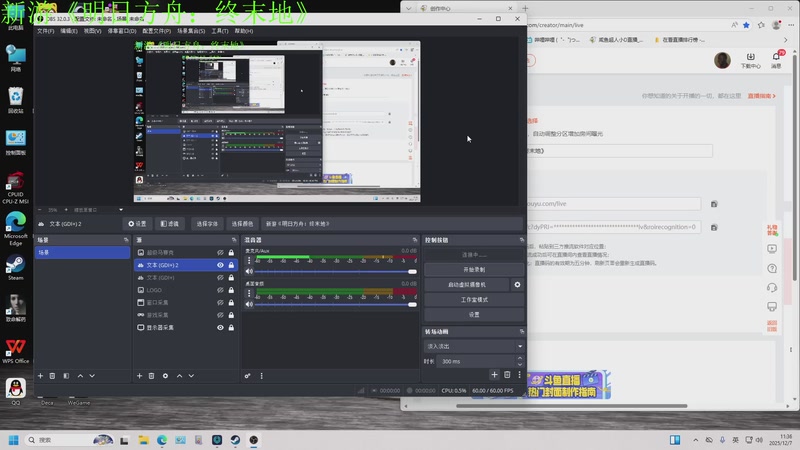
Task: Click the 启动虚拟摄像机 button
Action: [x=467, y=285]
